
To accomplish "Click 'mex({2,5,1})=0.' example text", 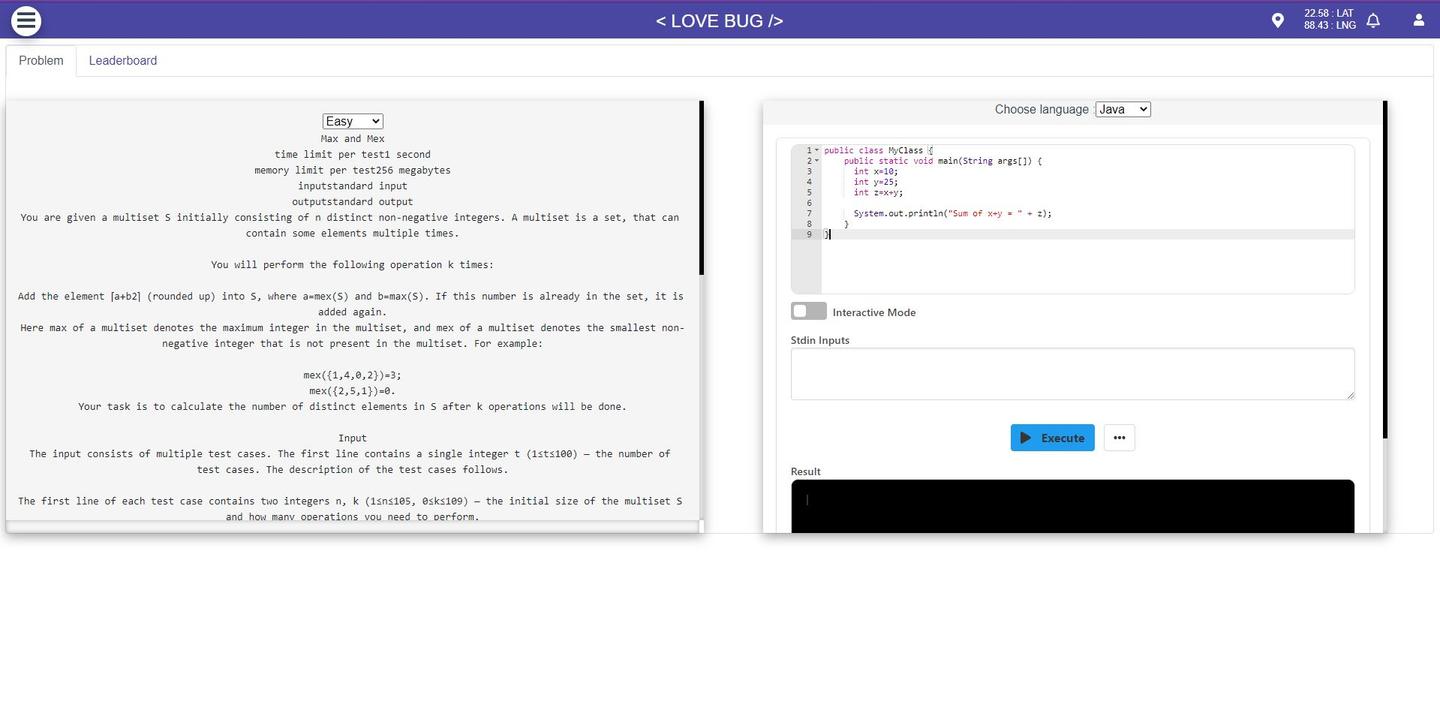I will pyautogui.click(x=353, y=391).
